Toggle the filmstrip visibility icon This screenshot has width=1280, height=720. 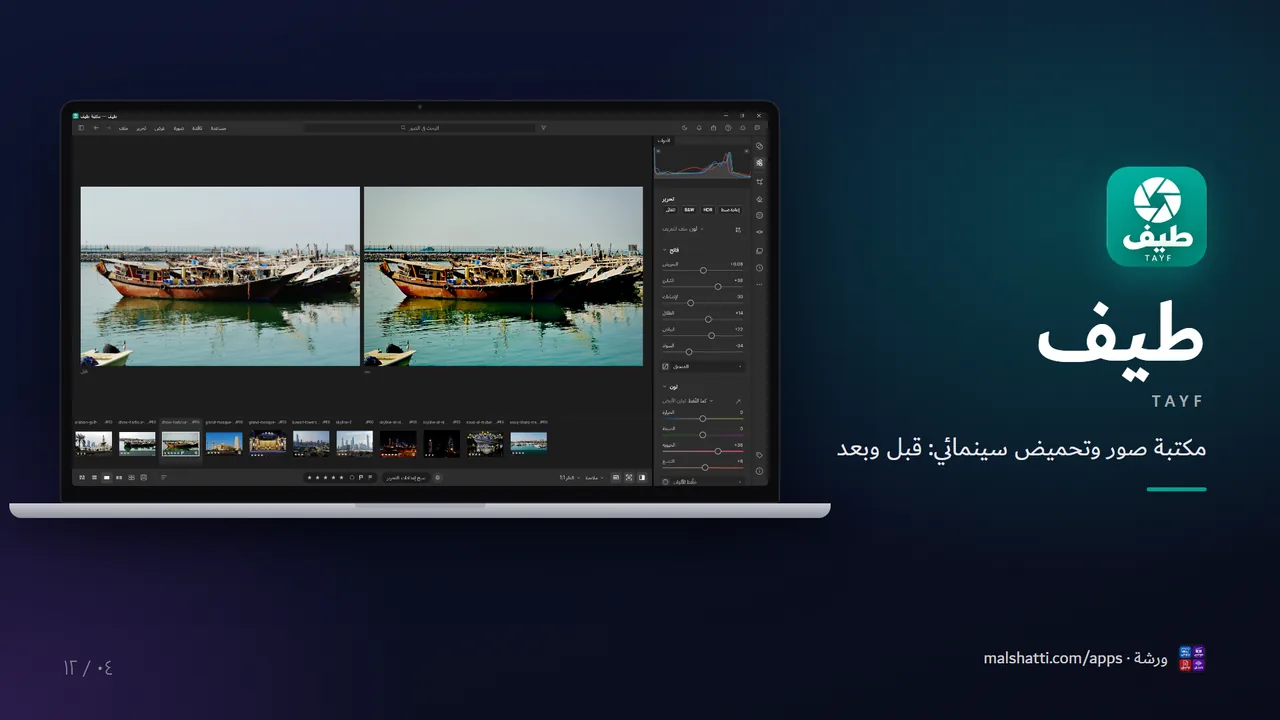pyautogui.click(x=616, y=478)
